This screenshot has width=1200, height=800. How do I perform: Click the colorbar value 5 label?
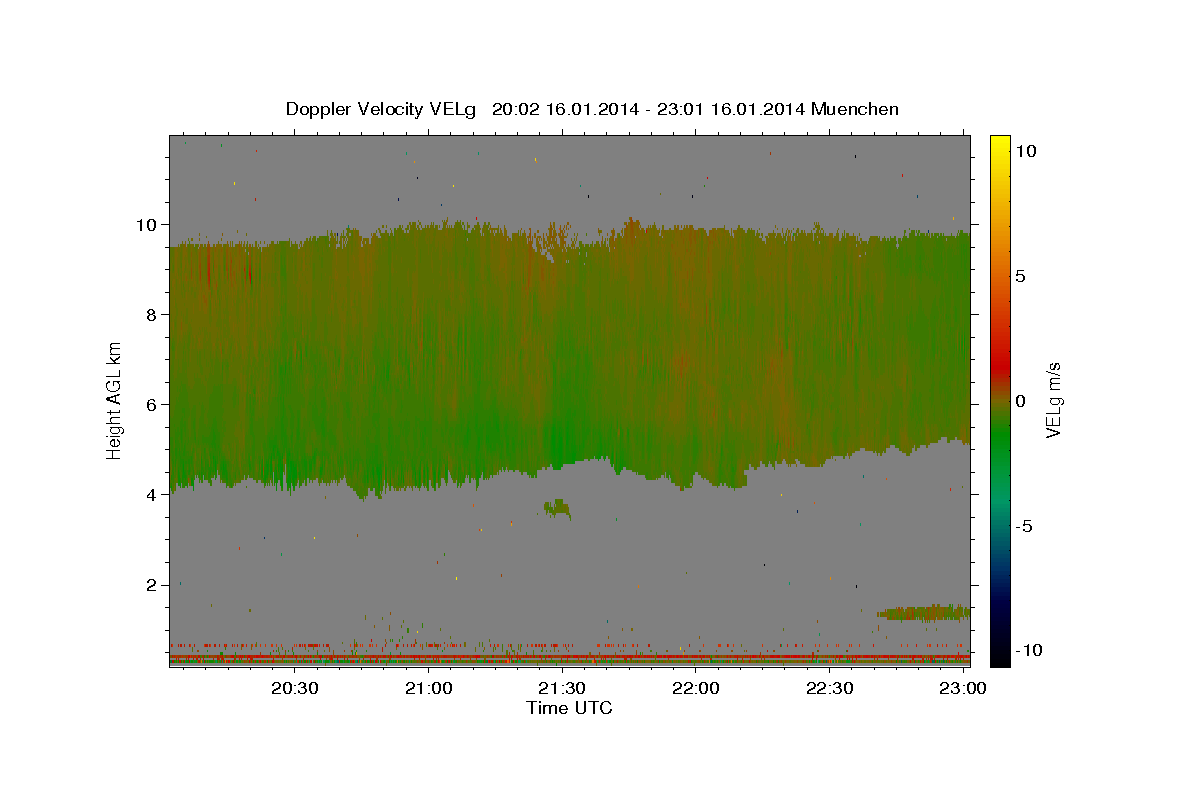[x=1021, y=276]
